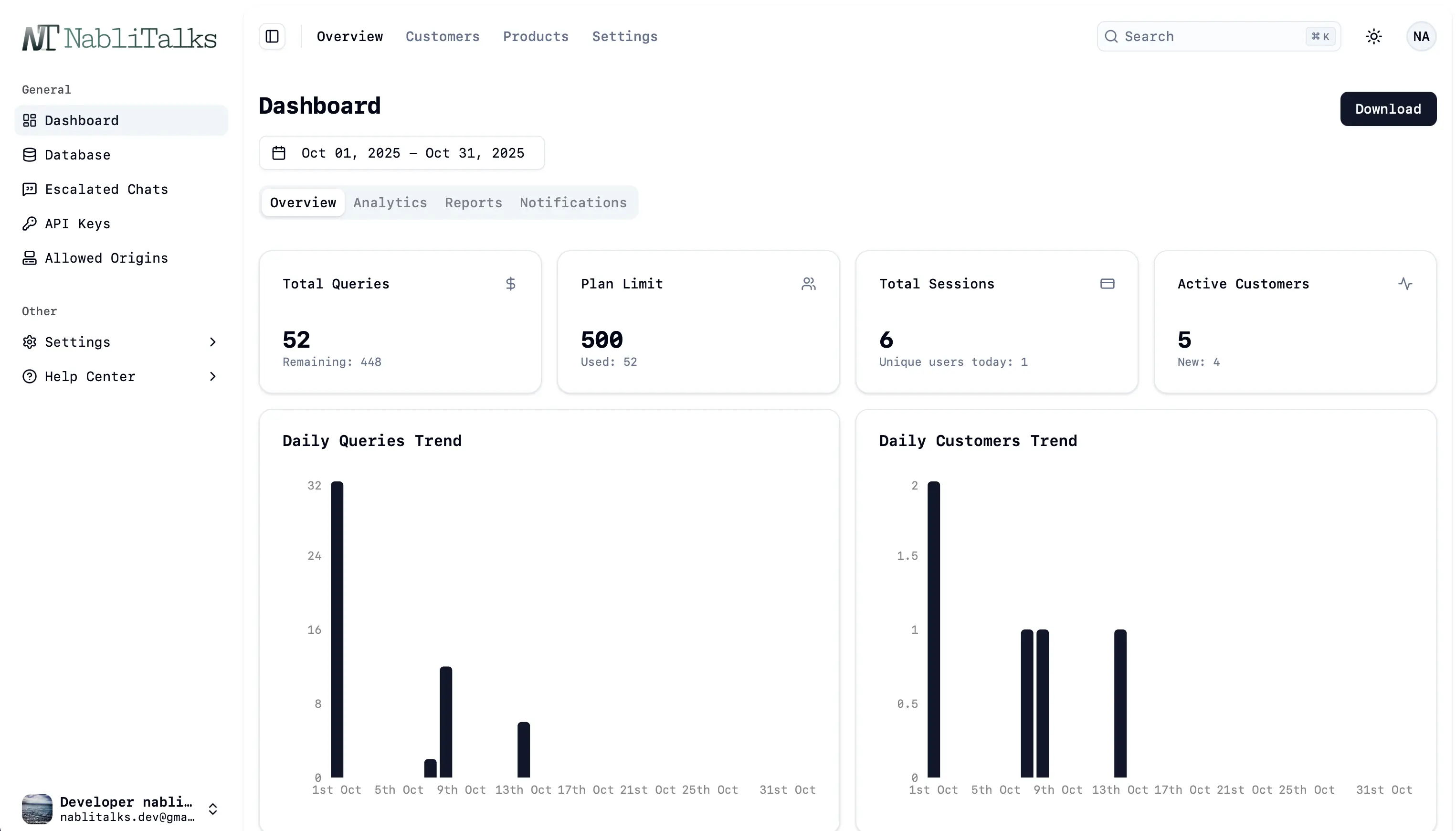Open Allowed Origins in the sidebar
1456x831 pixels.
coord(106,258)
